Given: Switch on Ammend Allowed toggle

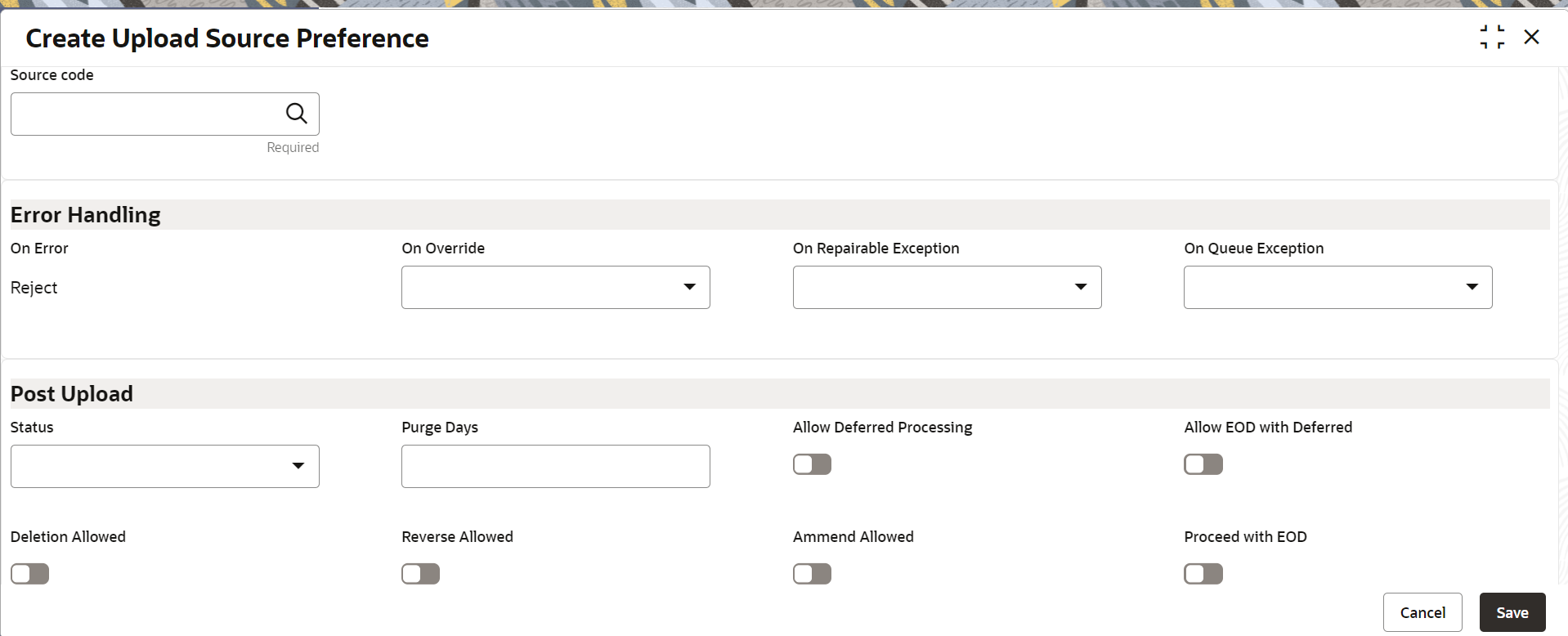Looking at the screenshot, I should (x=812, y=574).
